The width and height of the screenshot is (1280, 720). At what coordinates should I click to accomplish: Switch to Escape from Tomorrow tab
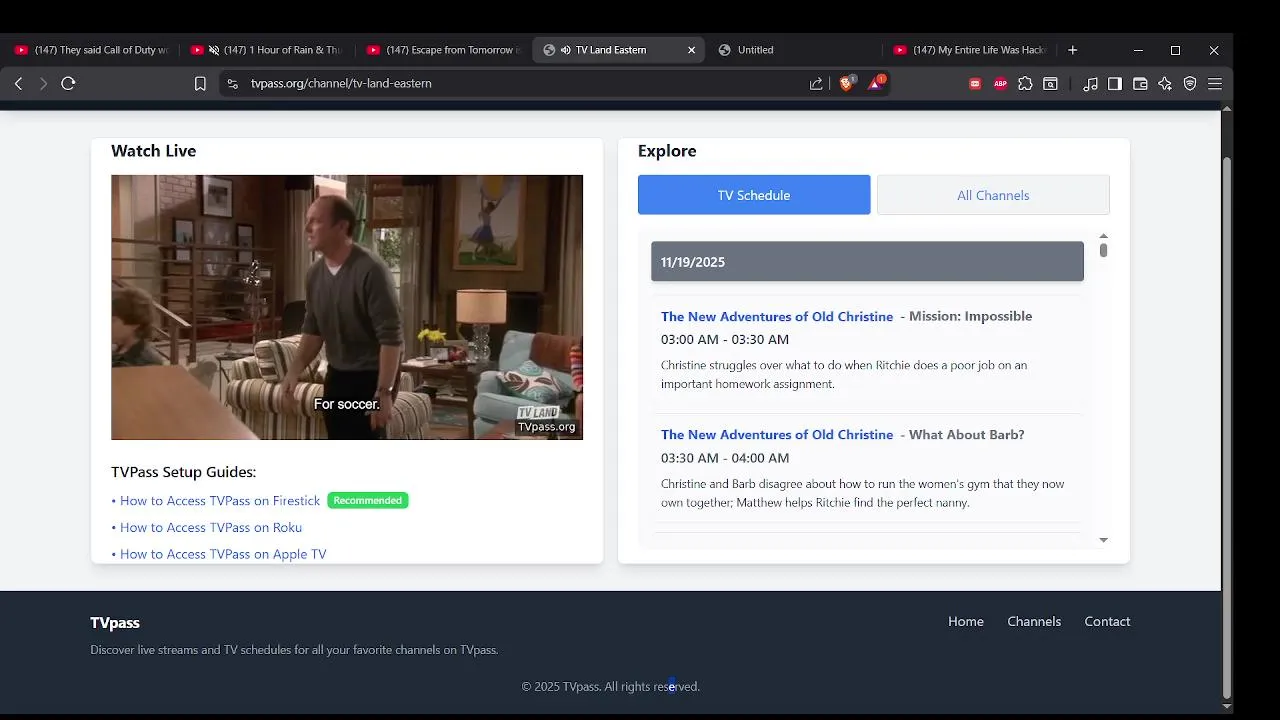click(445, 50)
